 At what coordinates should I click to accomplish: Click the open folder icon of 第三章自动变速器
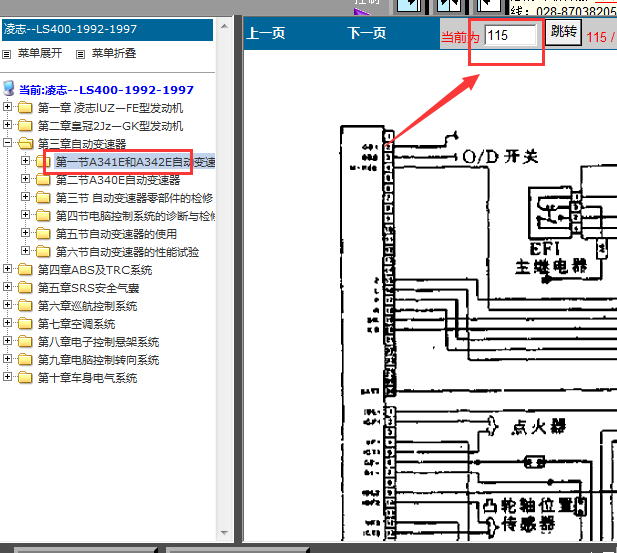(x=26, y=143)
